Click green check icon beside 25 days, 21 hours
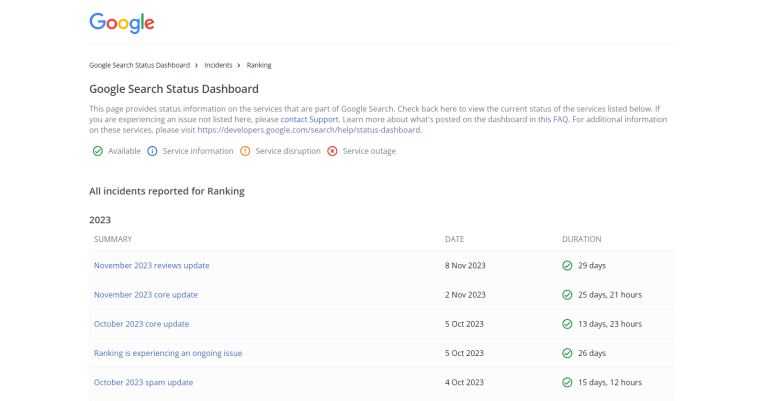This screenshot has height=401, width=764. pos(567,295)
